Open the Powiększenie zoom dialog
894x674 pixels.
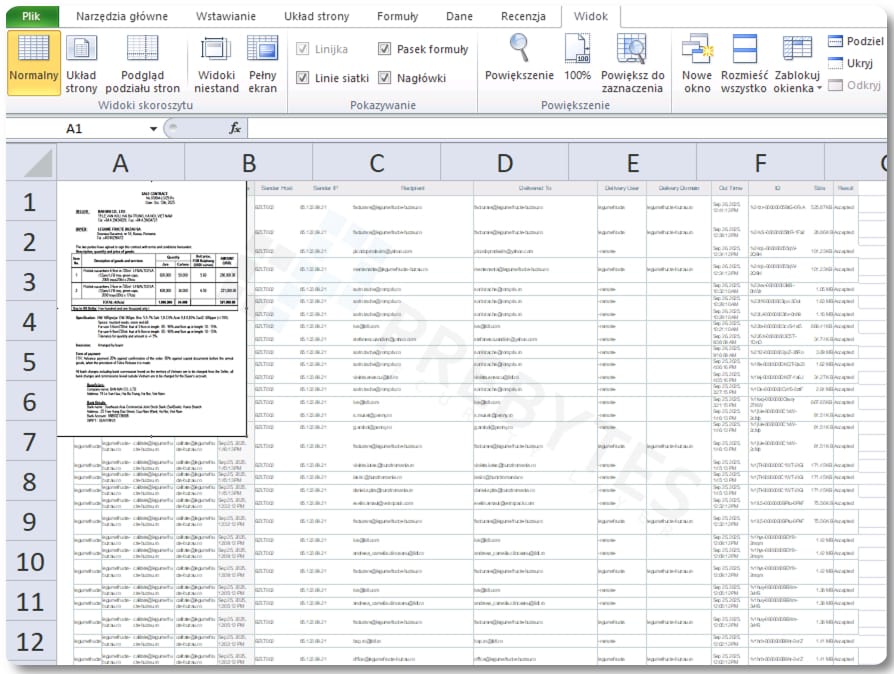point(519,57)
